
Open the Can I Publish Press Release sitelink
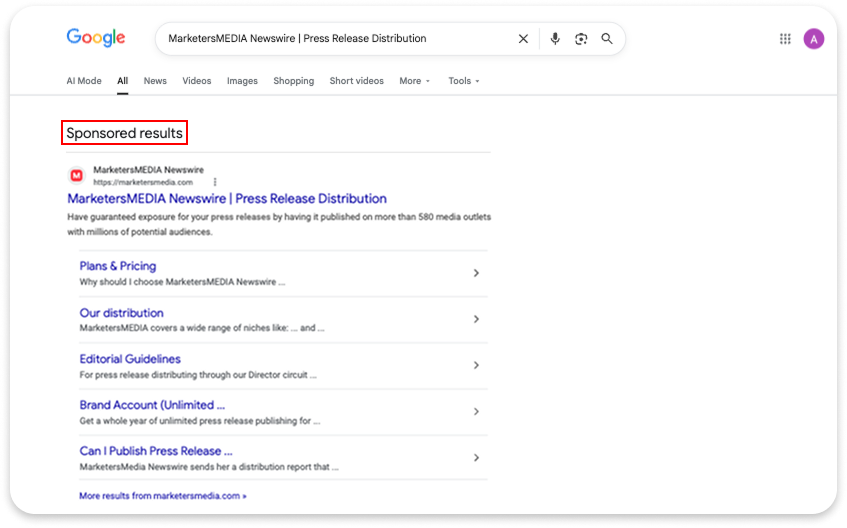156,451
